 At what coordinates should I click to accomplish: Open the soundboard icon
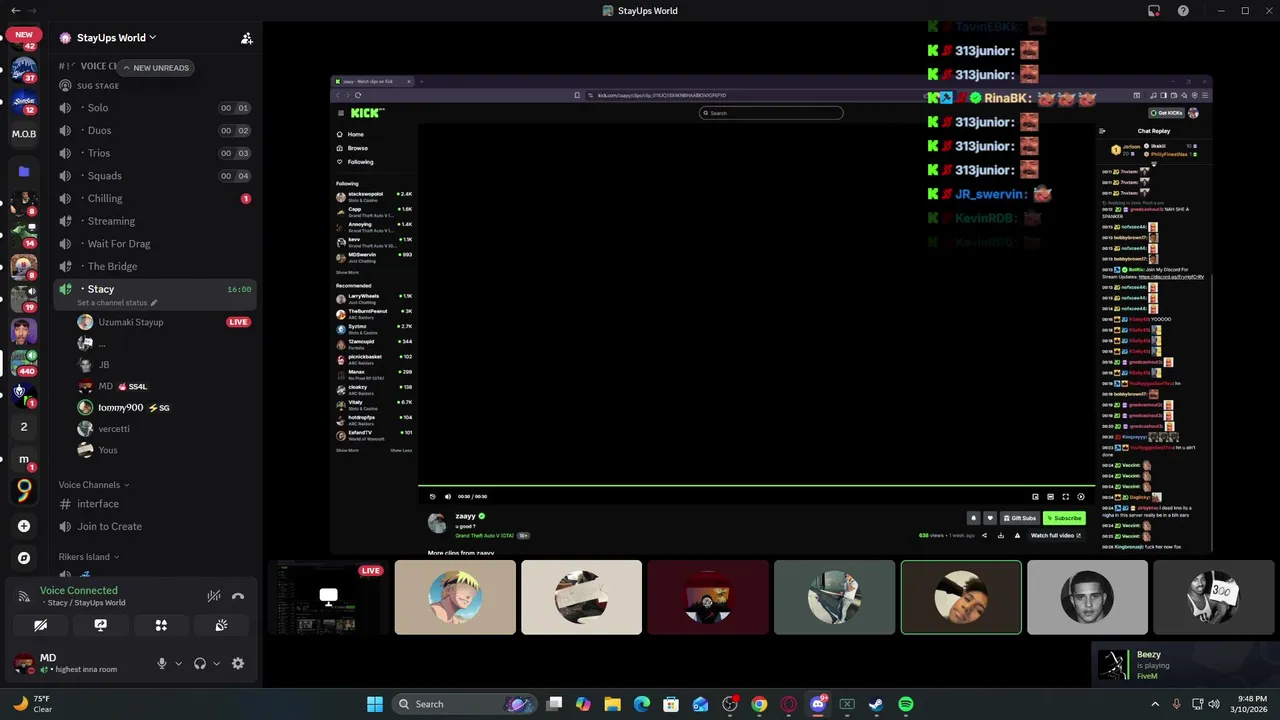(221, 625)
